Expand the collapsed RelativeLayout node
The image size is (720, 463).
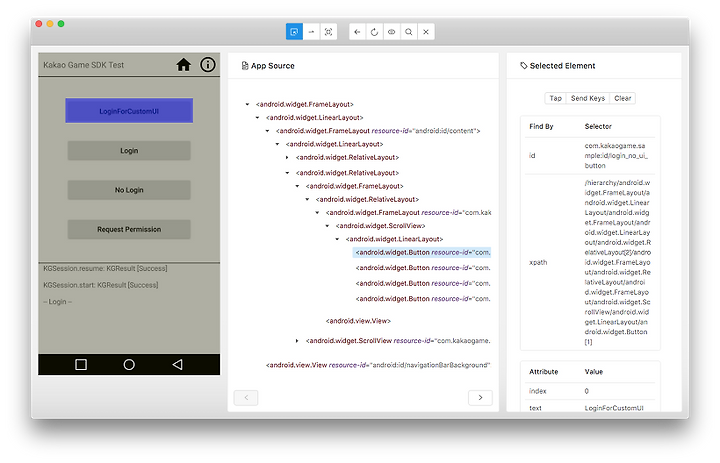[x=287, y=158]
